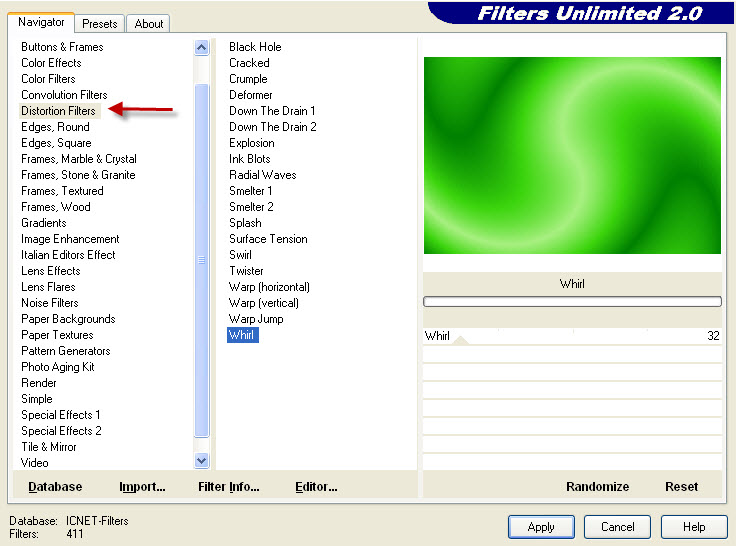The image size is (736, 546).
Task: Choose the Explosion filter
Action: (252, 143)
